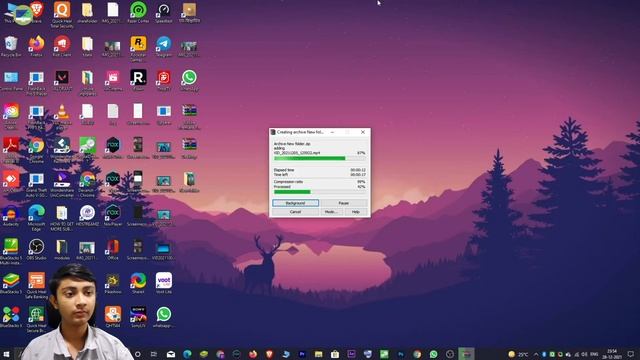Launch Audacity from desktop
The image size is (640, 360).
[11, 216]
